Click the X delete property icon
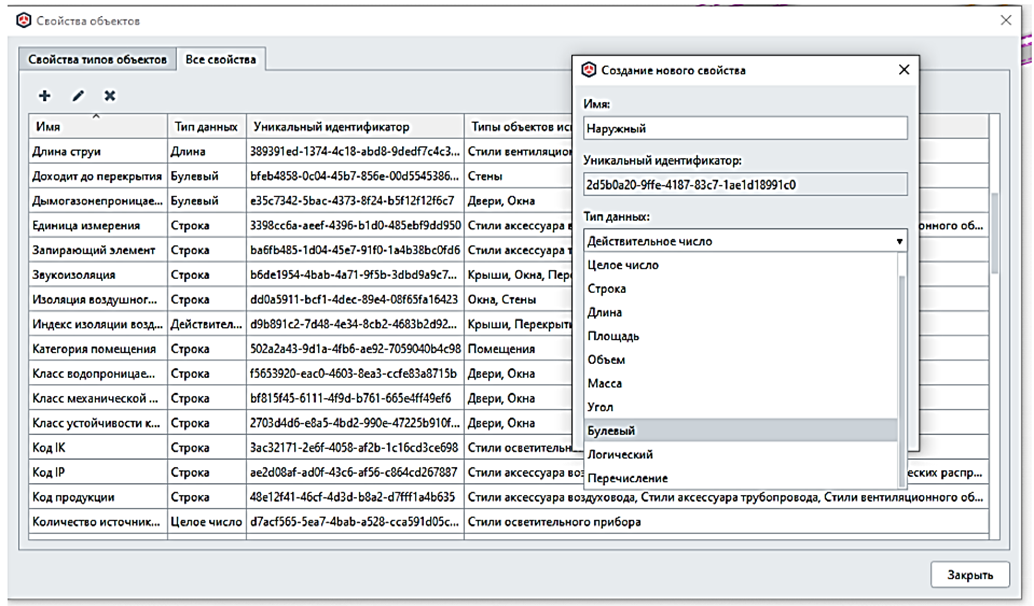 pos(110,96)
